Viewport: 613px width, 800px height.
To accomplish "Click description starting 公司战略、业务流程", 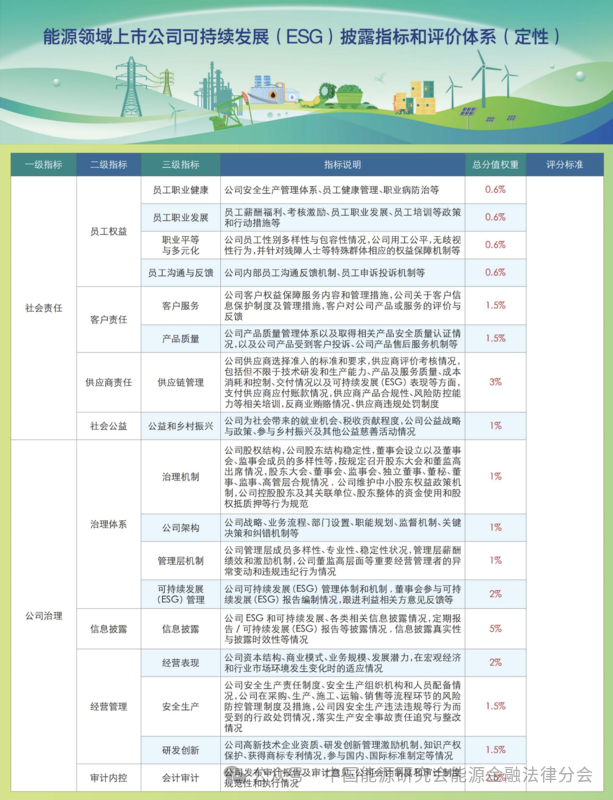I will point(342,528).
